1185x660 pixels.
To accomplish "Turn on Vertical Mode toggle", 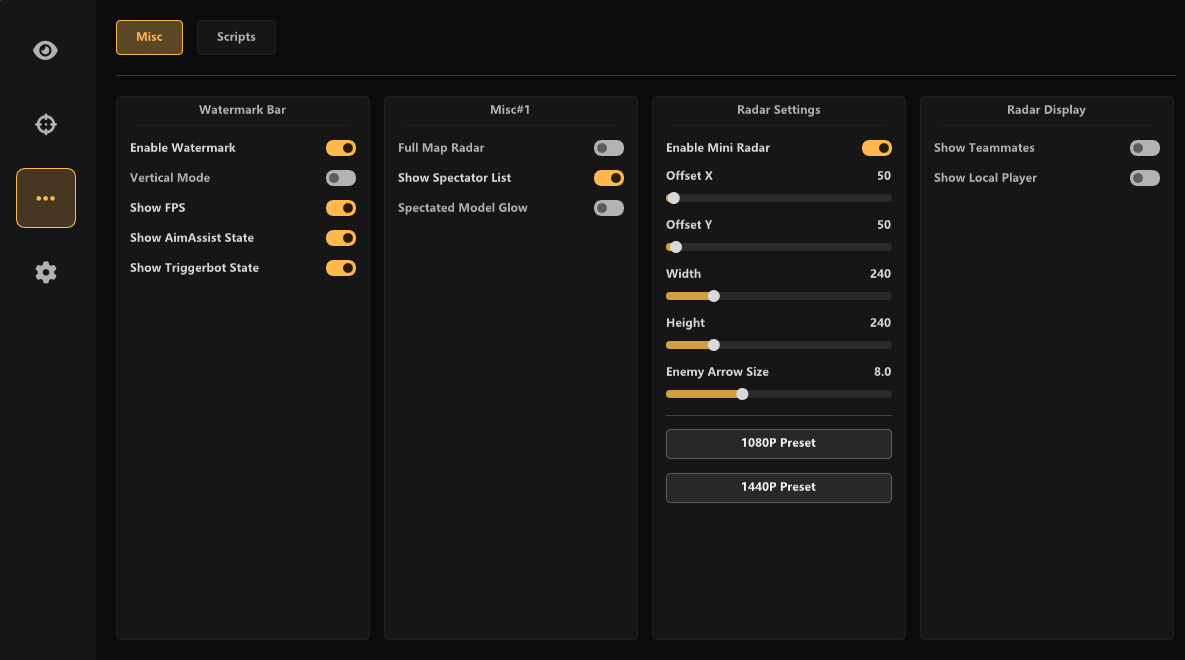I will 341,178.
